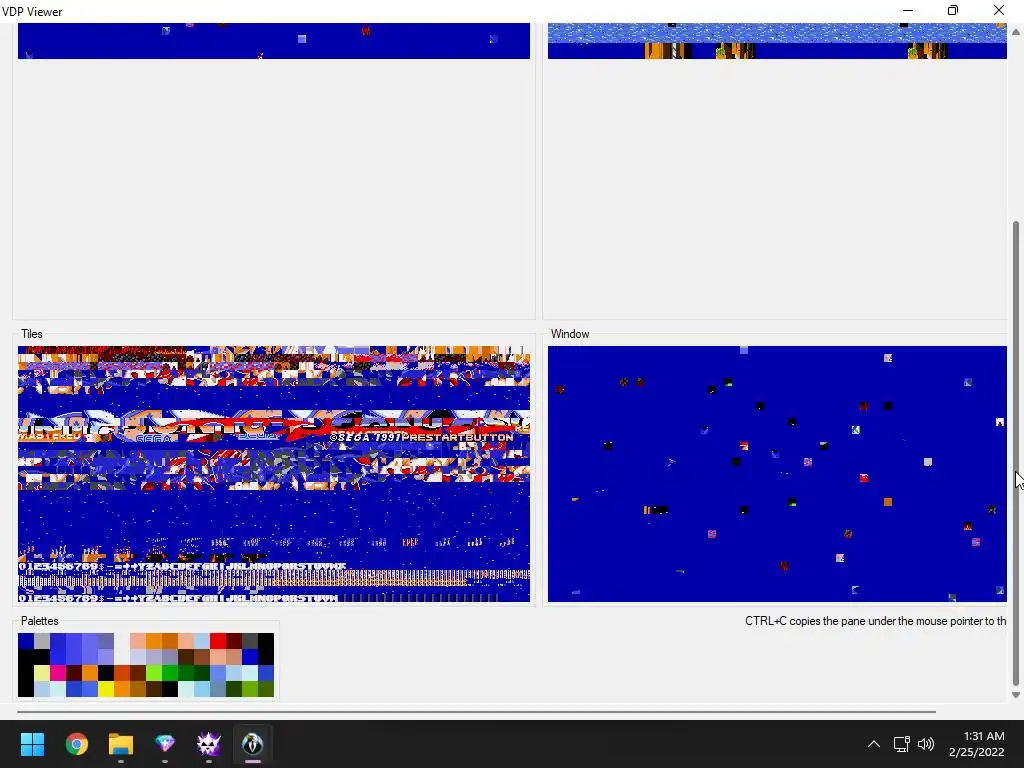The image size is (1024, 768).
Task: Click the vertical scrollbar down arrow
Action: pyautogui.click(x=1016, y=695)
